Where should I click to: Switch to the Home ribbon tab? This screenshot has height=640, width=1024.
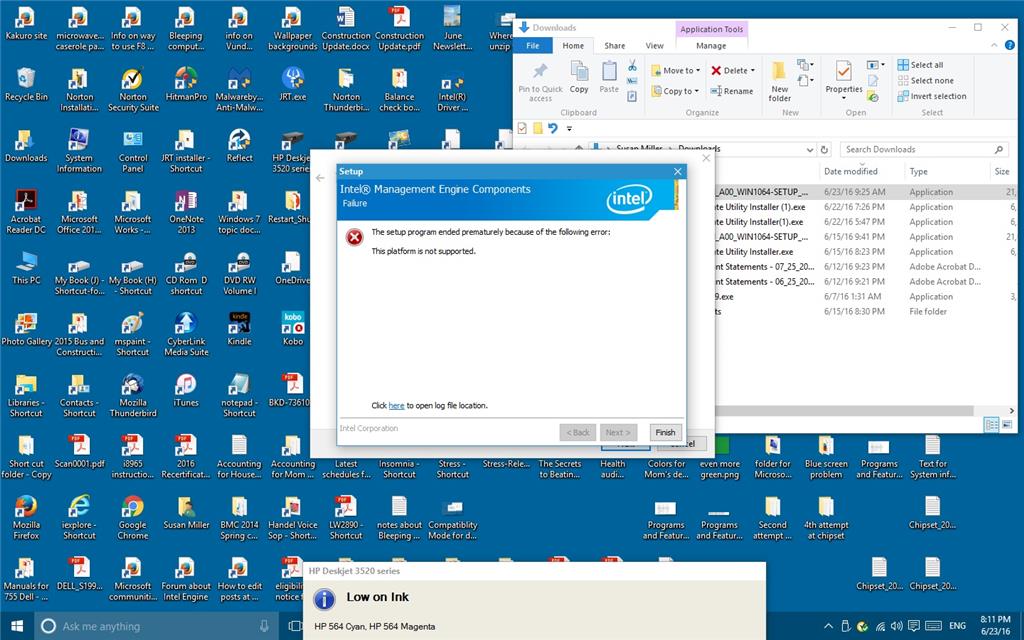tap(573, 46)
